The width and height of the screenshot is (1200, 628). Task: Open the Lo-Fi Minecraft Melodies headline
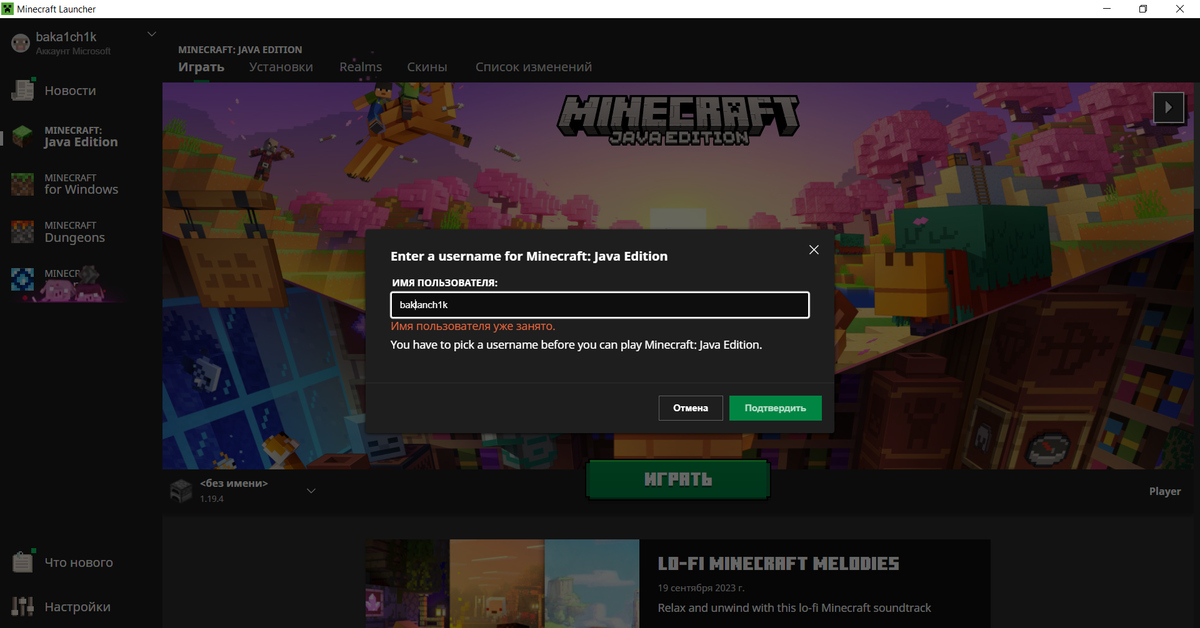coord(778,564)
